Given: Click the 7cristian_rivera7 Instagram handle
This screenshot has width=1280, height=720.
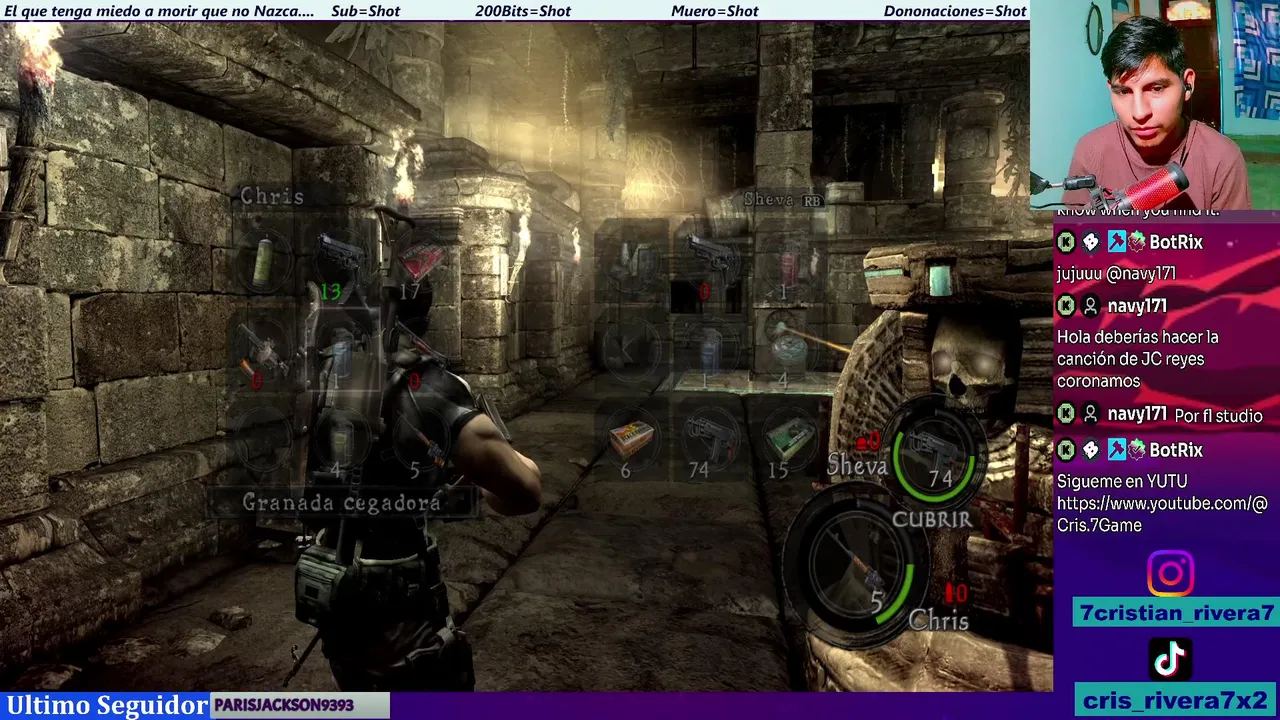Looking at the screenshot, I should coord(1177,613).
